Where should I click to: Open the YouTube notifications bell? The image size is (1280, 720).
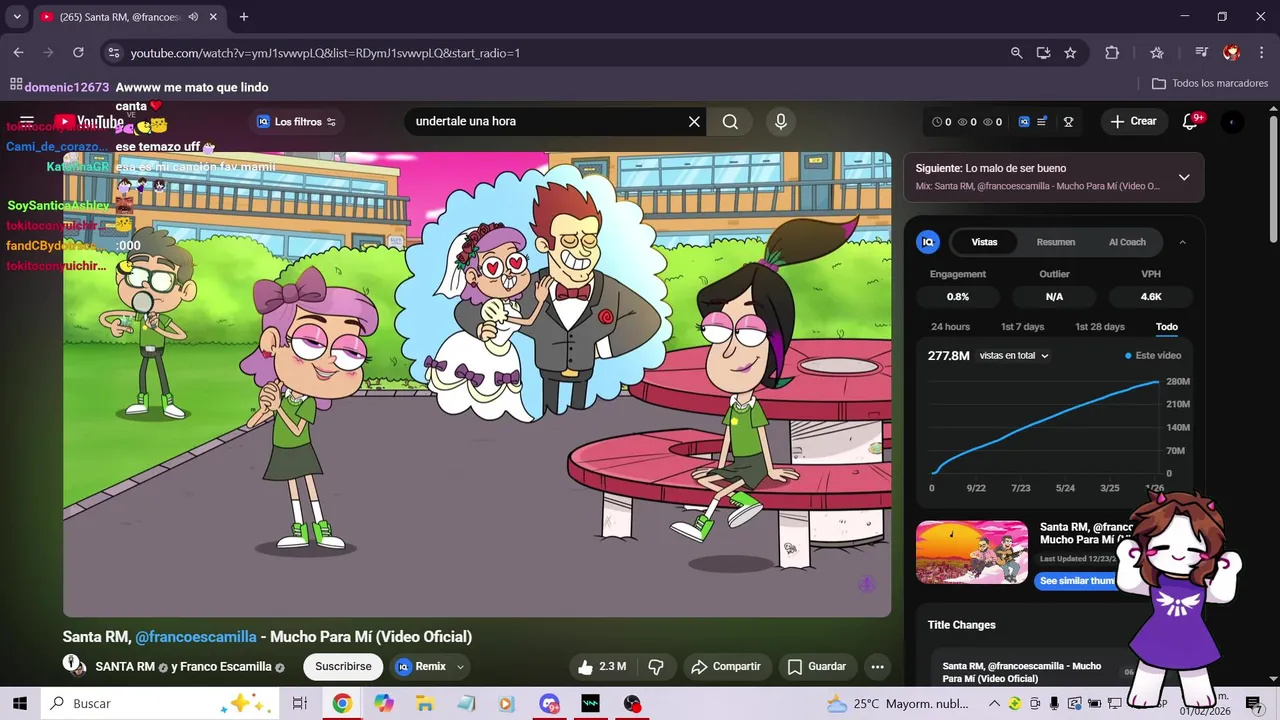[1190, 122]
